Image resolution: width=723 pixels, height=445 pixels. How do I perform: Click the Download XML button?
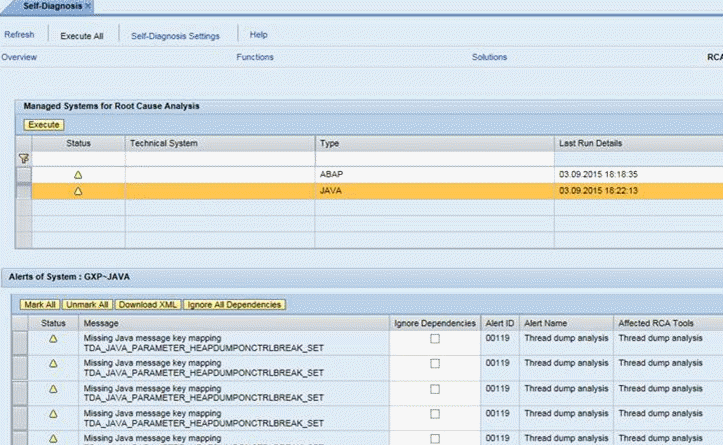pos(148,305)
